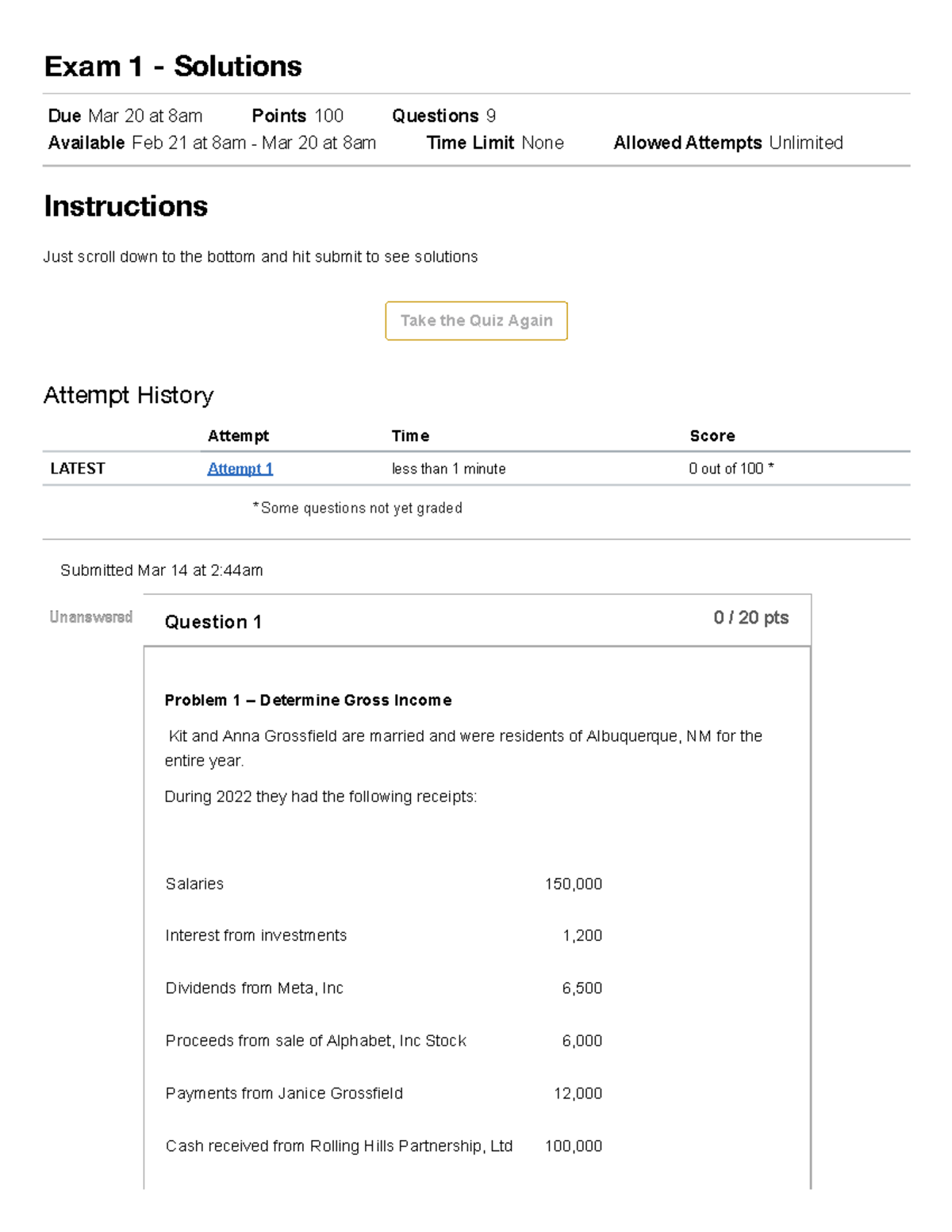
Task: Click the Salaries row label
Action: click(194, 884)
